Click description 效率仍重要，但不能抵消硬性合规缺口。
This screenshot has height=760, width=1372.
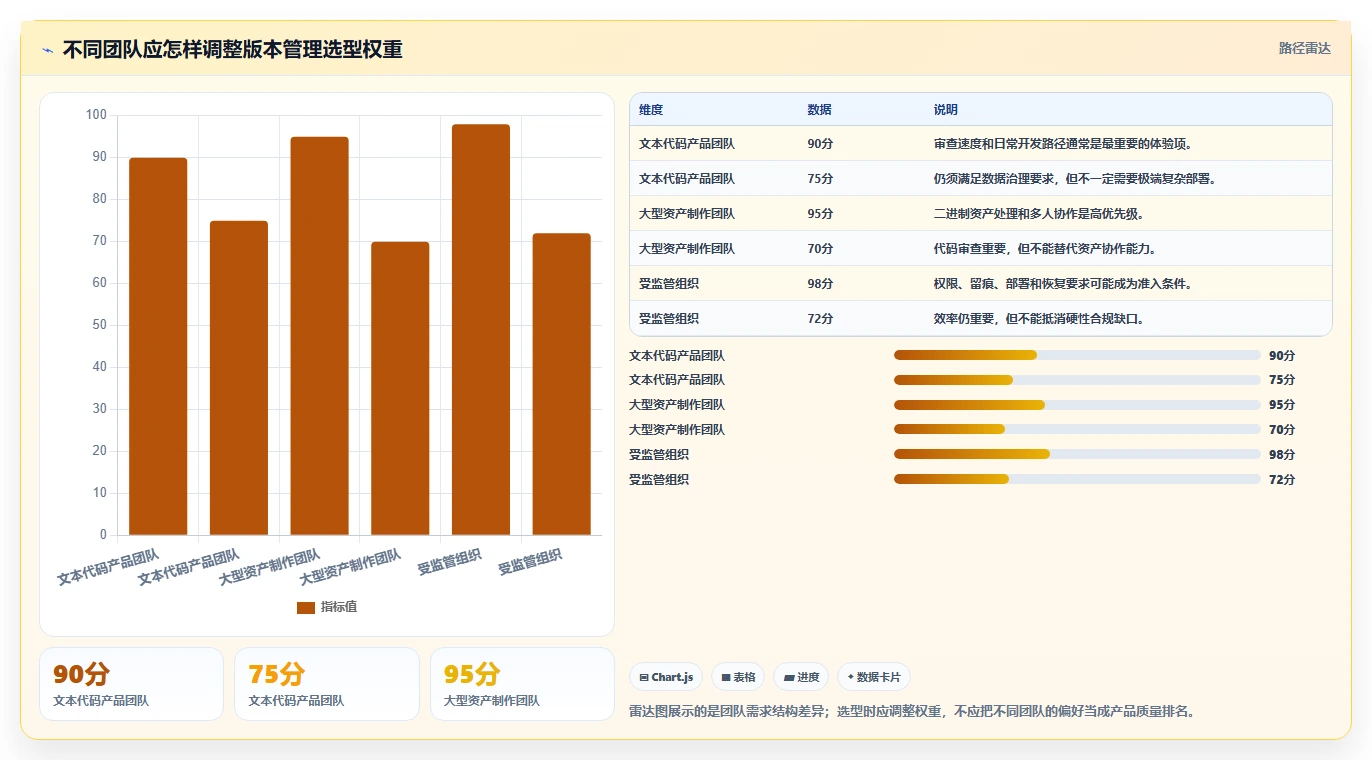coord(1039,319)
